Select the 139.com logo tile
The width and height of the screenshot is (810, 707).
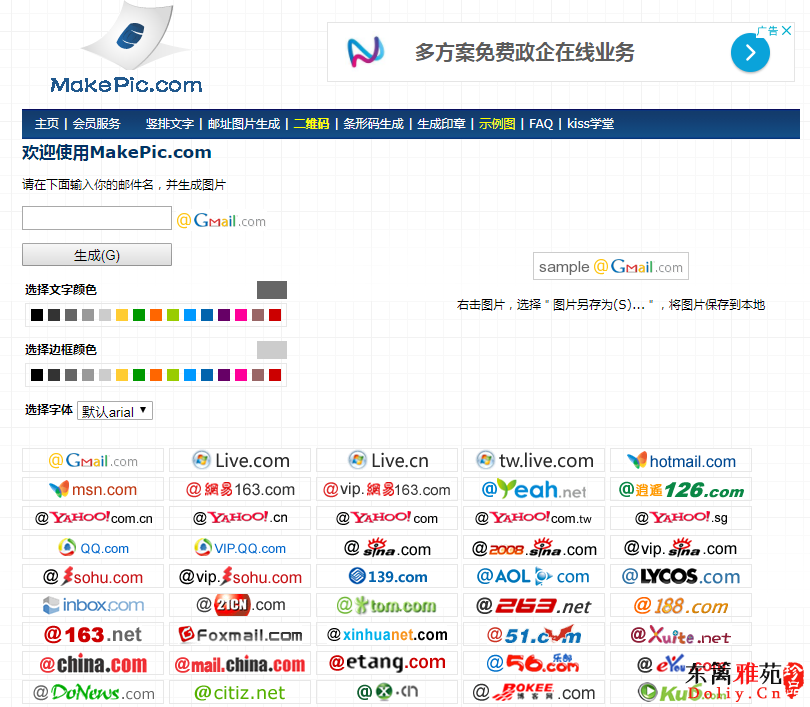click(387, 576)
